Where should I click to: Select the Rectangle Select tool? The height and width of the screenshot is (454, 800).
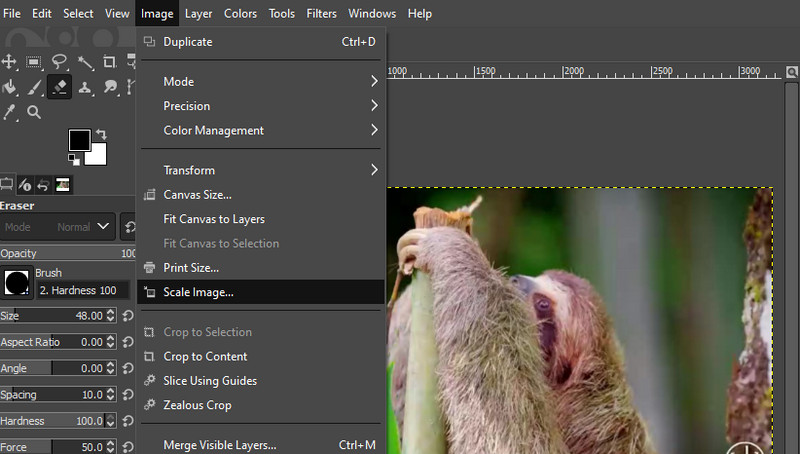[x=35, y=62]
